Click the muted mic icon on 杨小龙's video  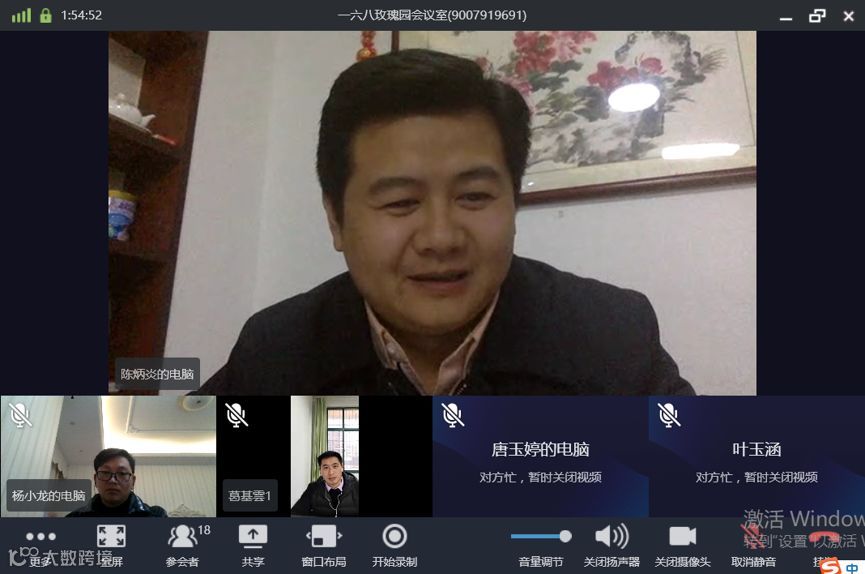pyautogui.click(x=20, y=415)
